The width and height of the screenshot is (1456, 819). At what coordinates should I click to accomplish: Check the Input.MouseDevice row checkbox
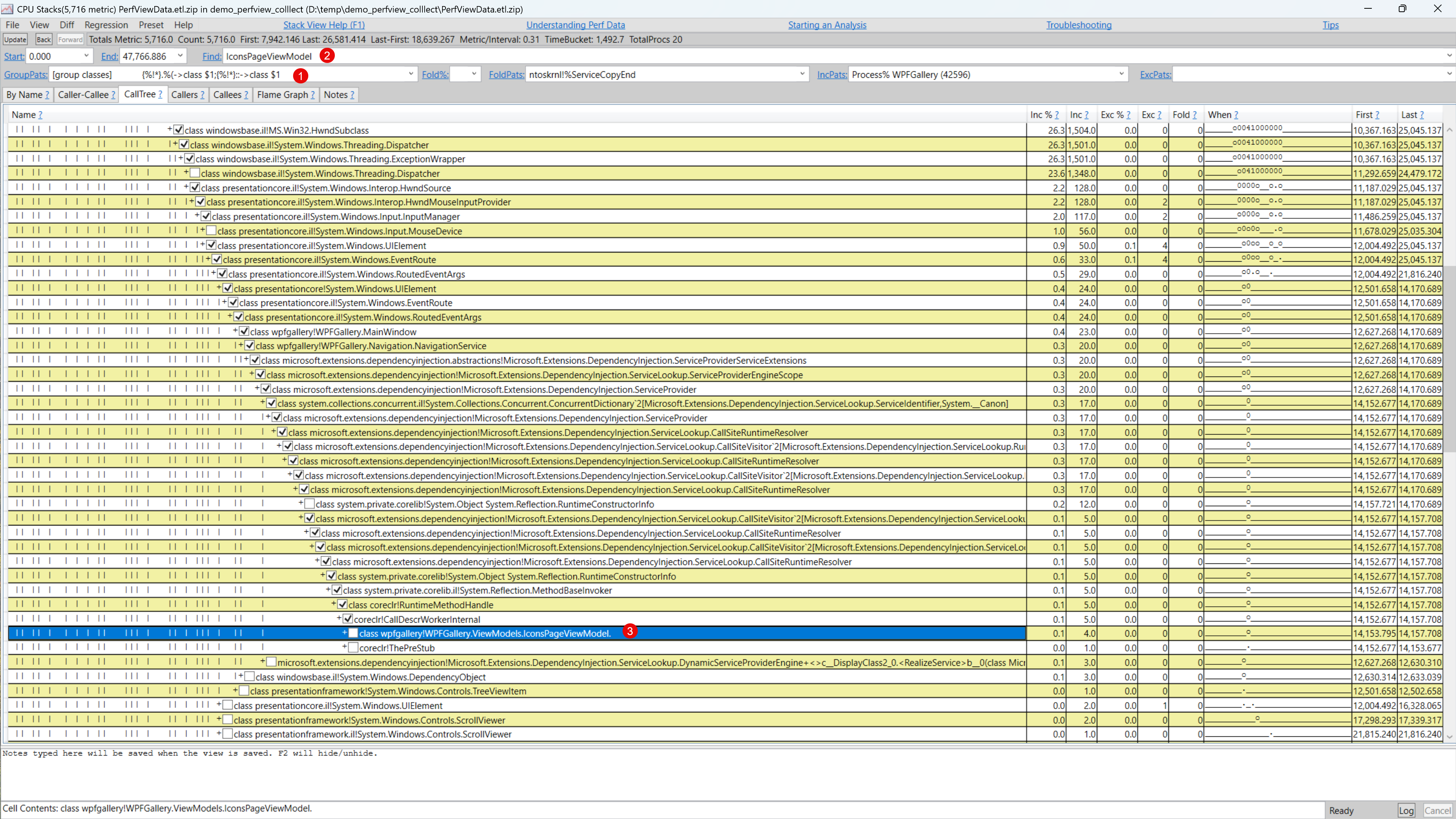pyautogui.click(x=212, y=231)
